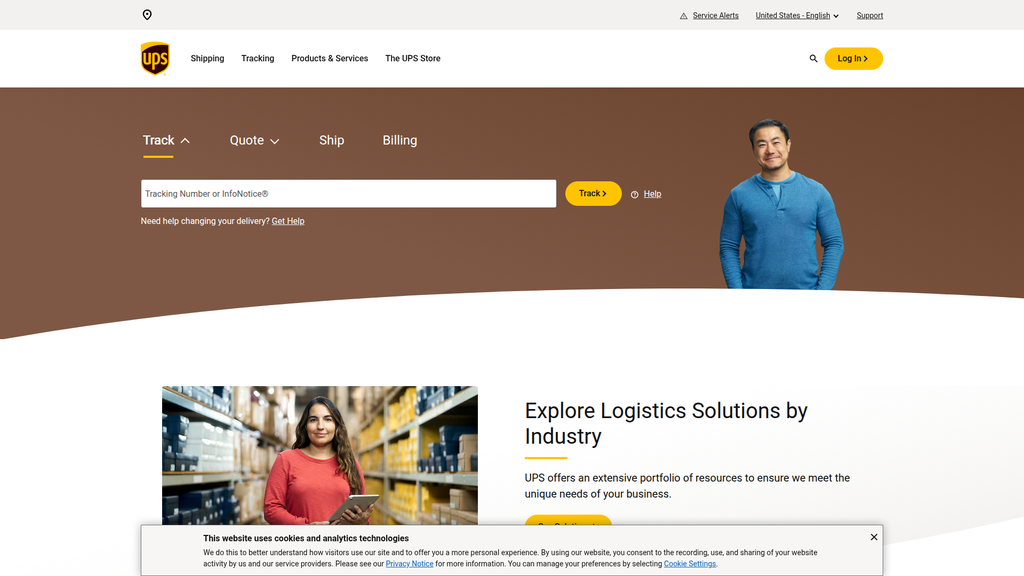Close the cookie notice banner

[874, 537]
